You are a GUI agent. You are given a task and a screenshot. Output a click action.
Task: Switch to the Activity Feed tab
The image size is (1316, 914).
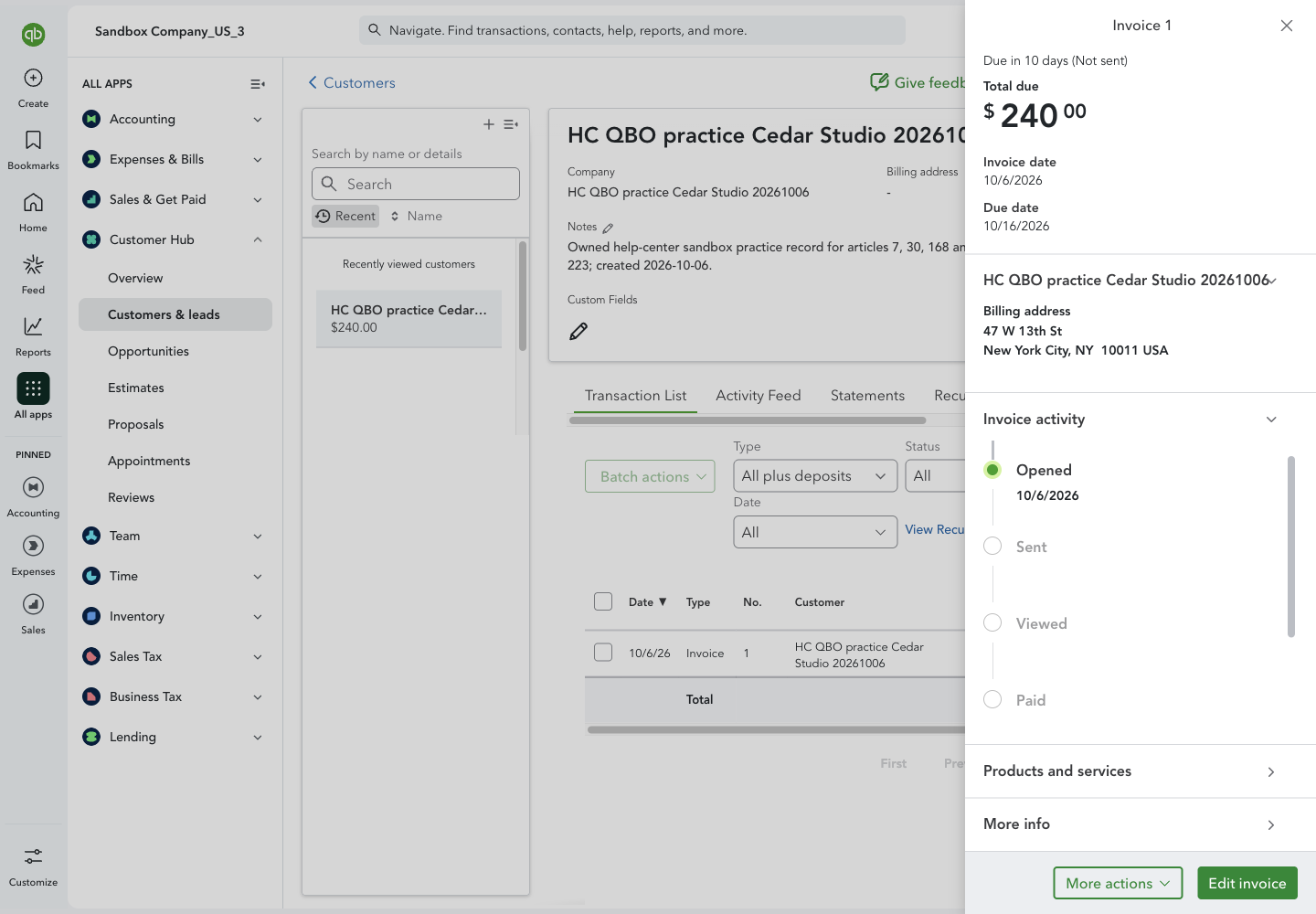tap(759, 396)
